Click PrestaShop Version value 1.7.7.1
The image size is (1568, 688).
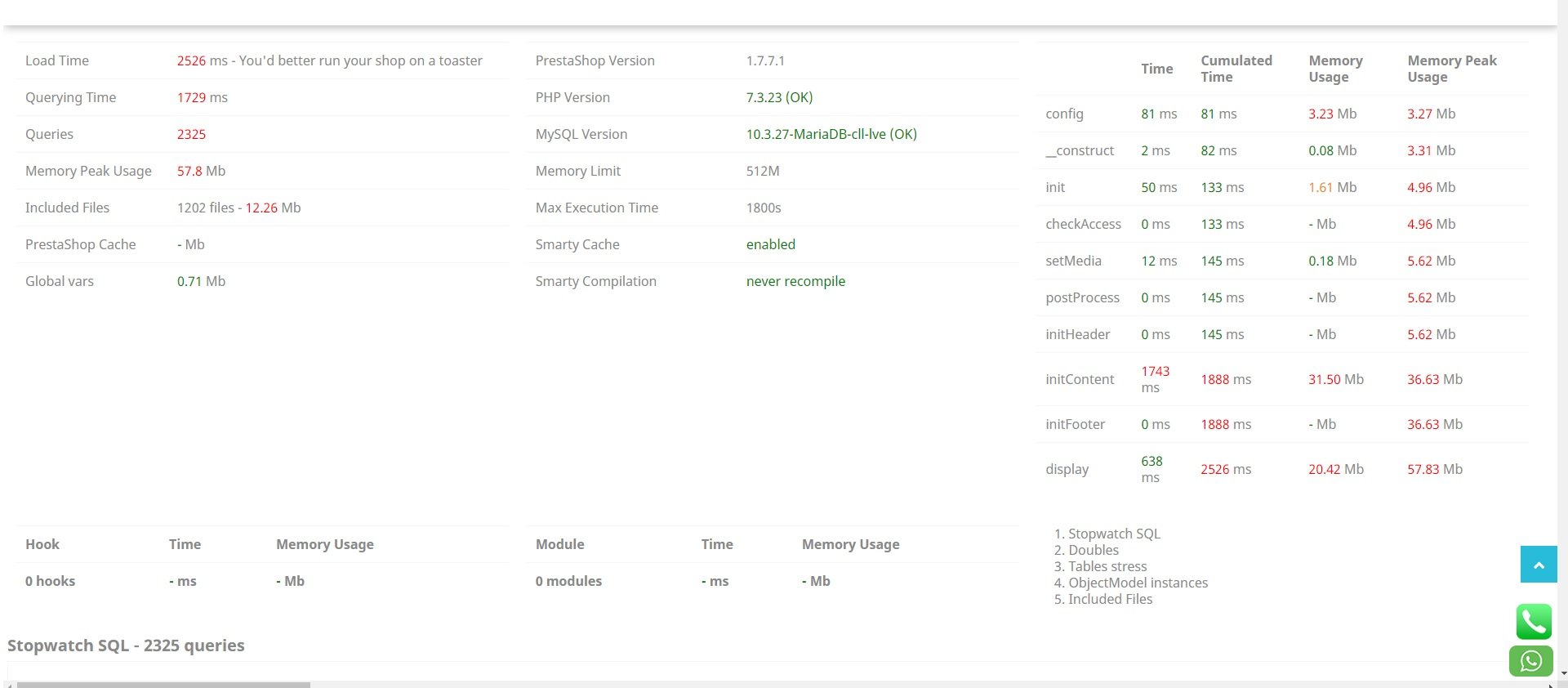click(765, 60)
